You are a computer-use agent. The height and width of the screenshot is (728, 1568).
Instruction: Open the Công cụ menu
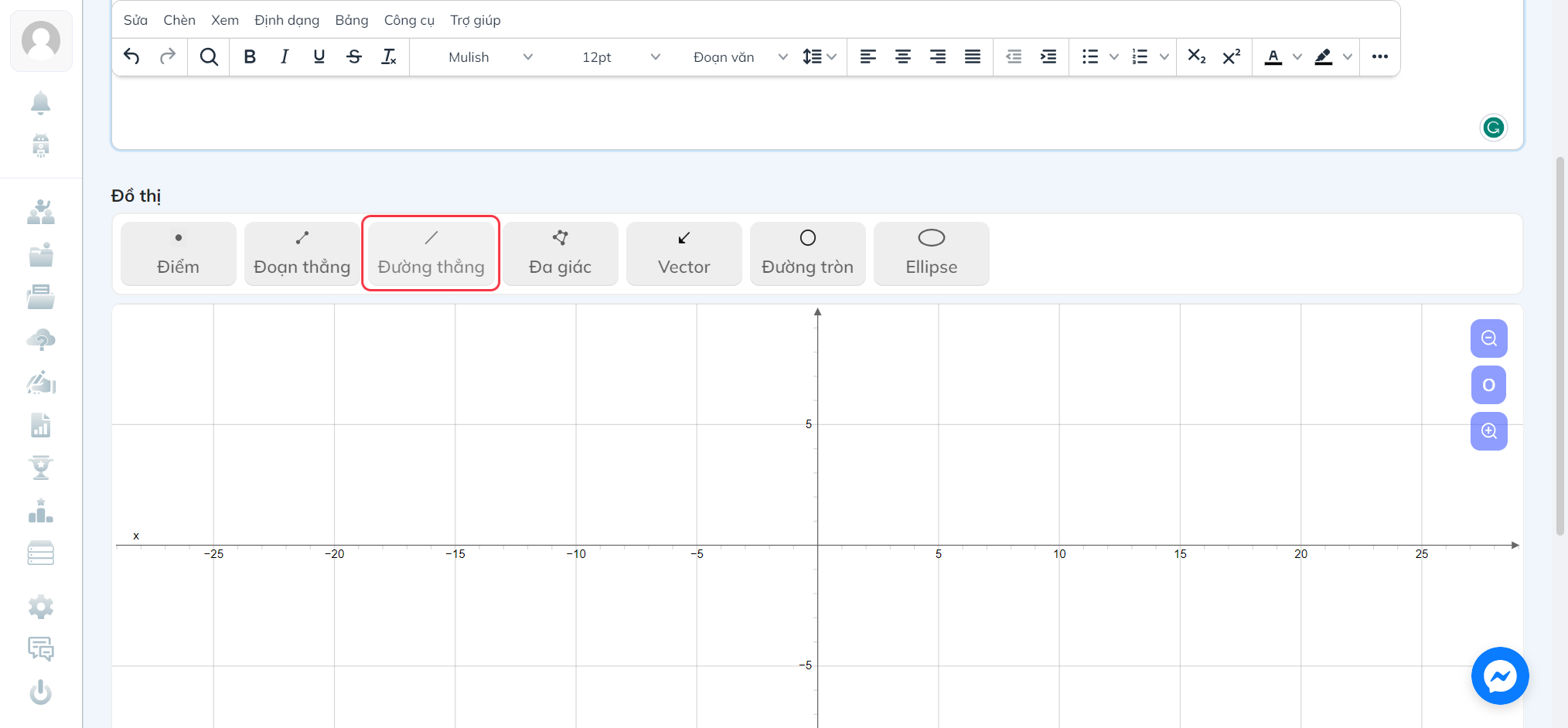409,20
